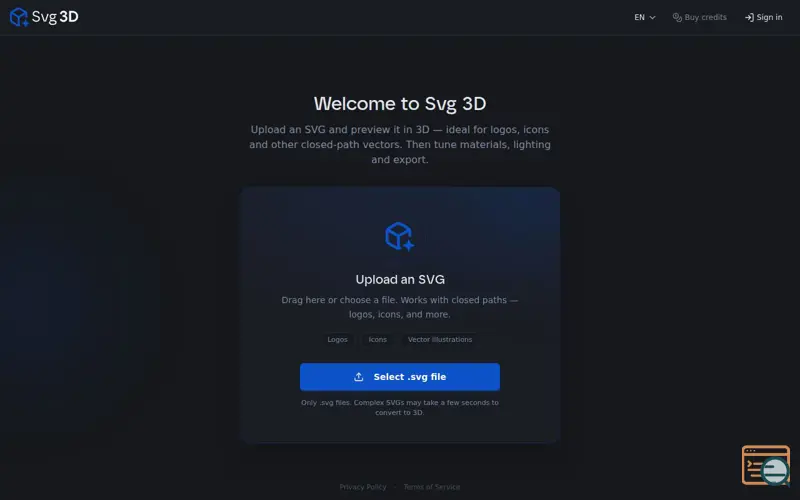
Task: Open the EN language dropdown
Action: click(644, 17)
